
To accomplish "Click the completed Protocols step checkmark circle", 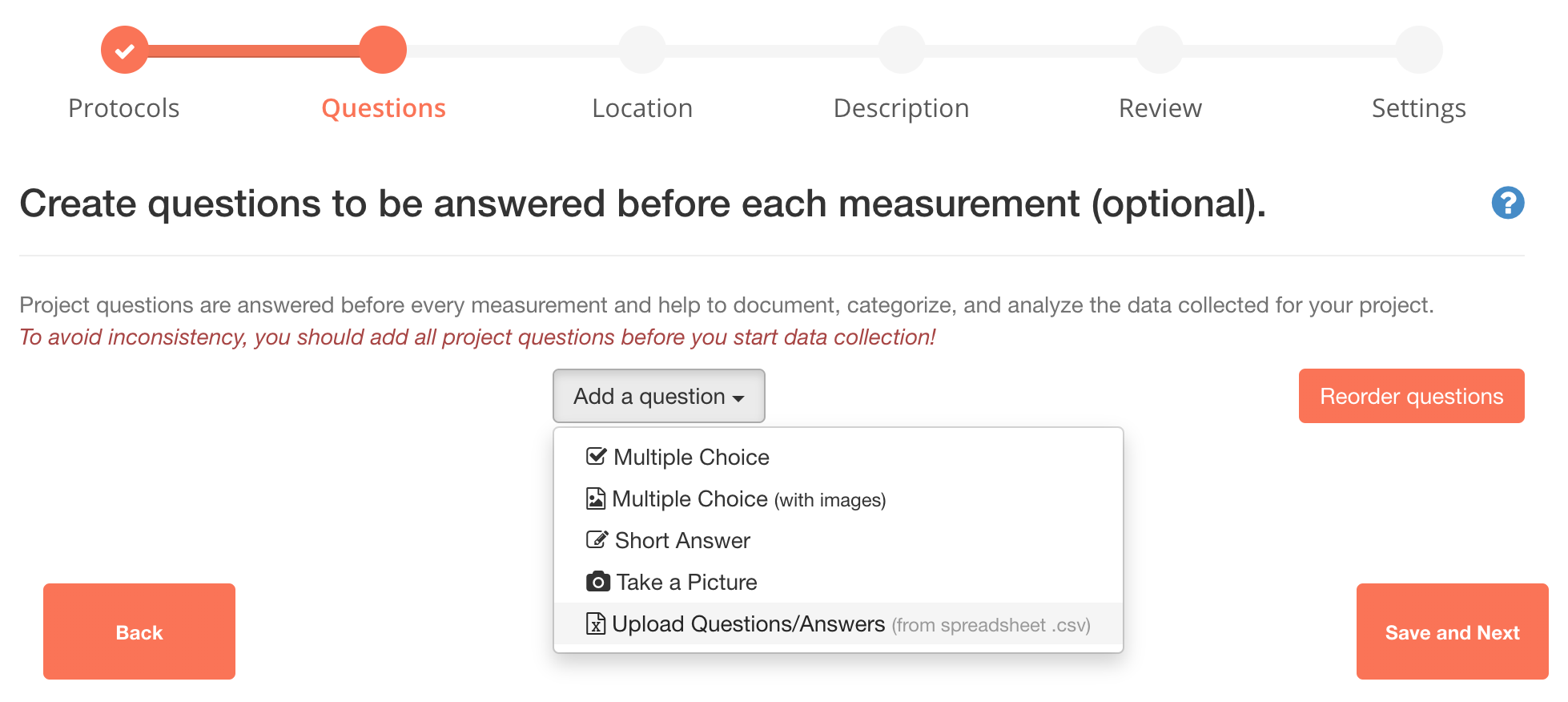I will pyautogui.click(x=124, y=50).
